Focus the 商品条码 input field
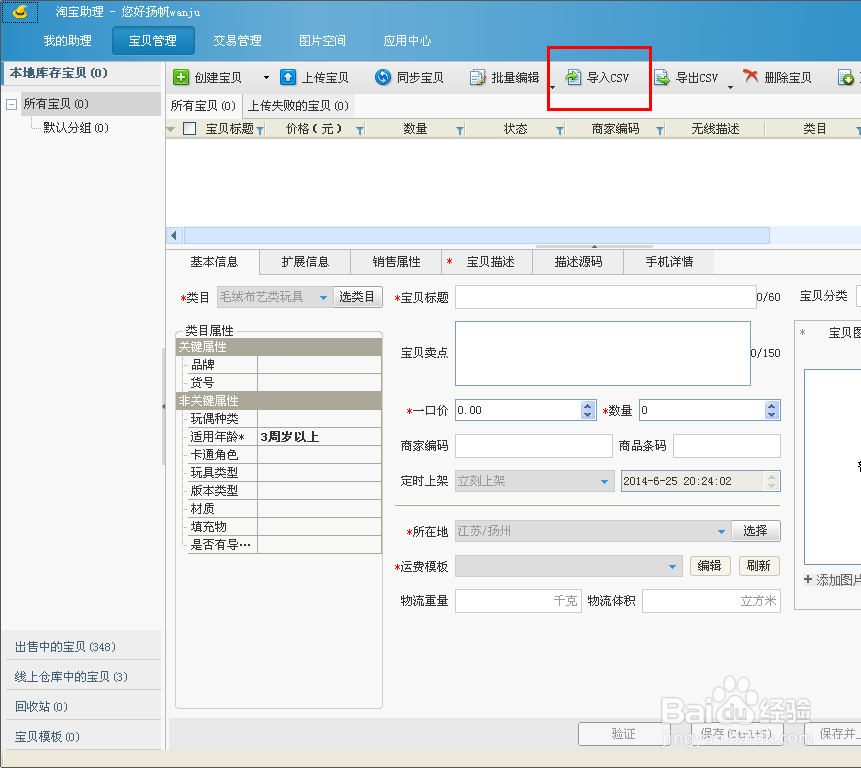Screen dimensions: 861x768 click(727, 446)
